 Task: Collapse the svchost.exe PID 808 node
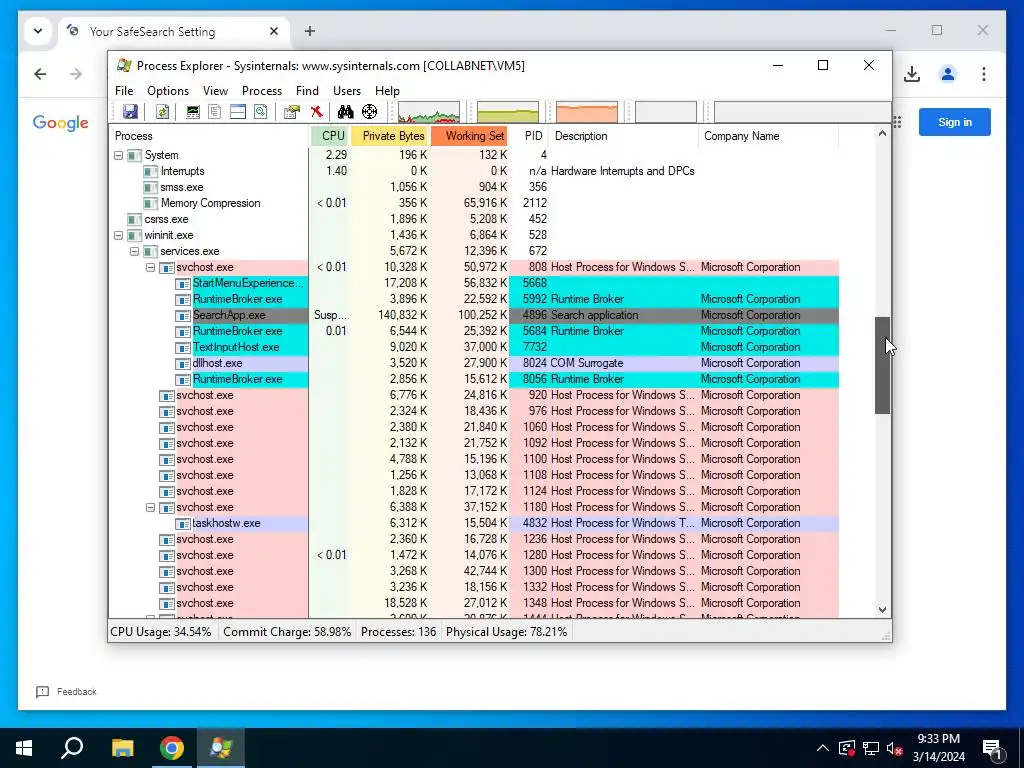150,267
